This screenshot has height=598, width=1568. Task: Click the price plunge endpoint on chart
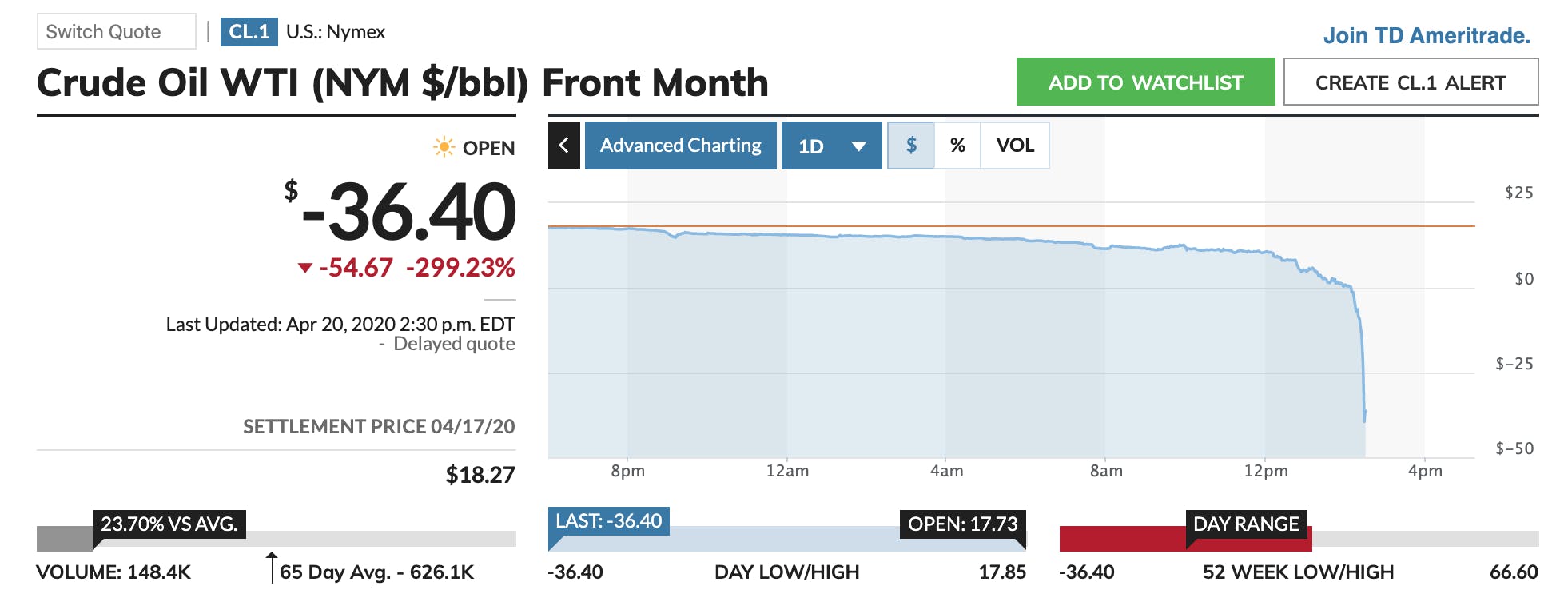click(x=1364, y=416)
